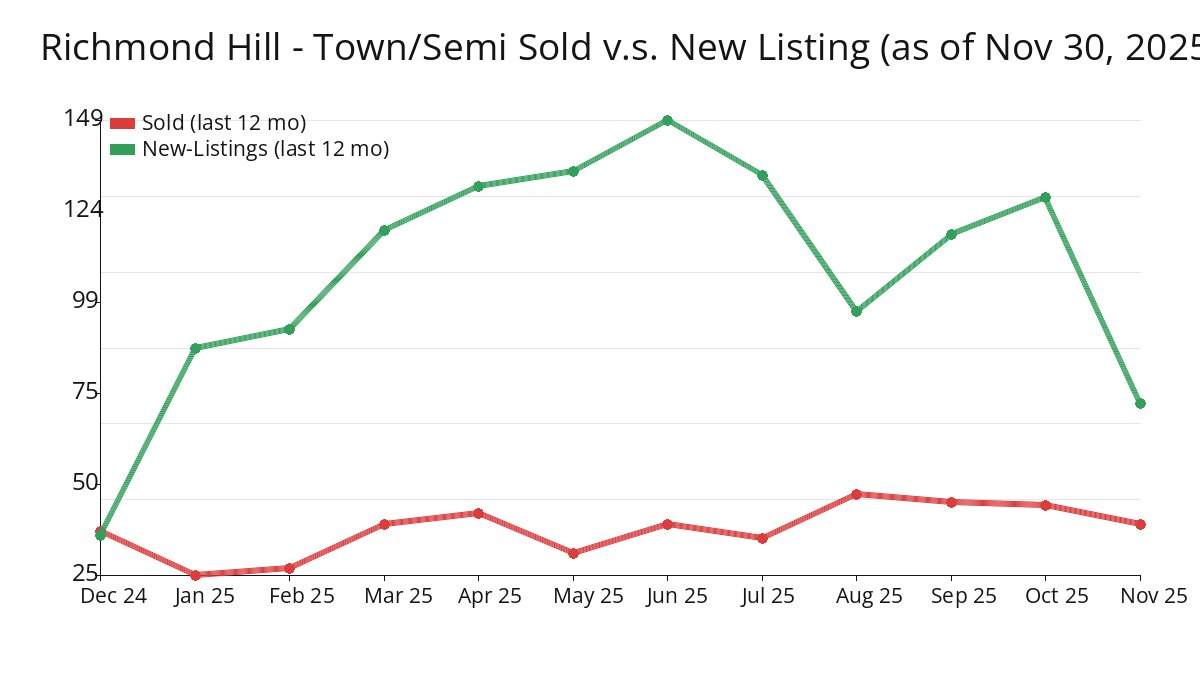This screenshot has width=1200, height=675.
Task: Click the red Sold legend color swatch
Action: coord(122,123)
